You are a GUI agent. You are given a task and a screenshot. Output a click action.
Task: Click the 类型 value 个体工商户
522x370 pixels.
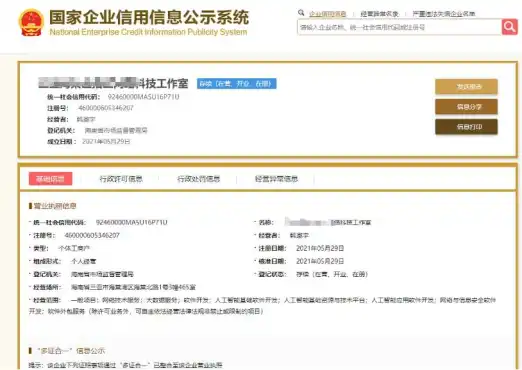pyautogui.click(x=74, y=248)
